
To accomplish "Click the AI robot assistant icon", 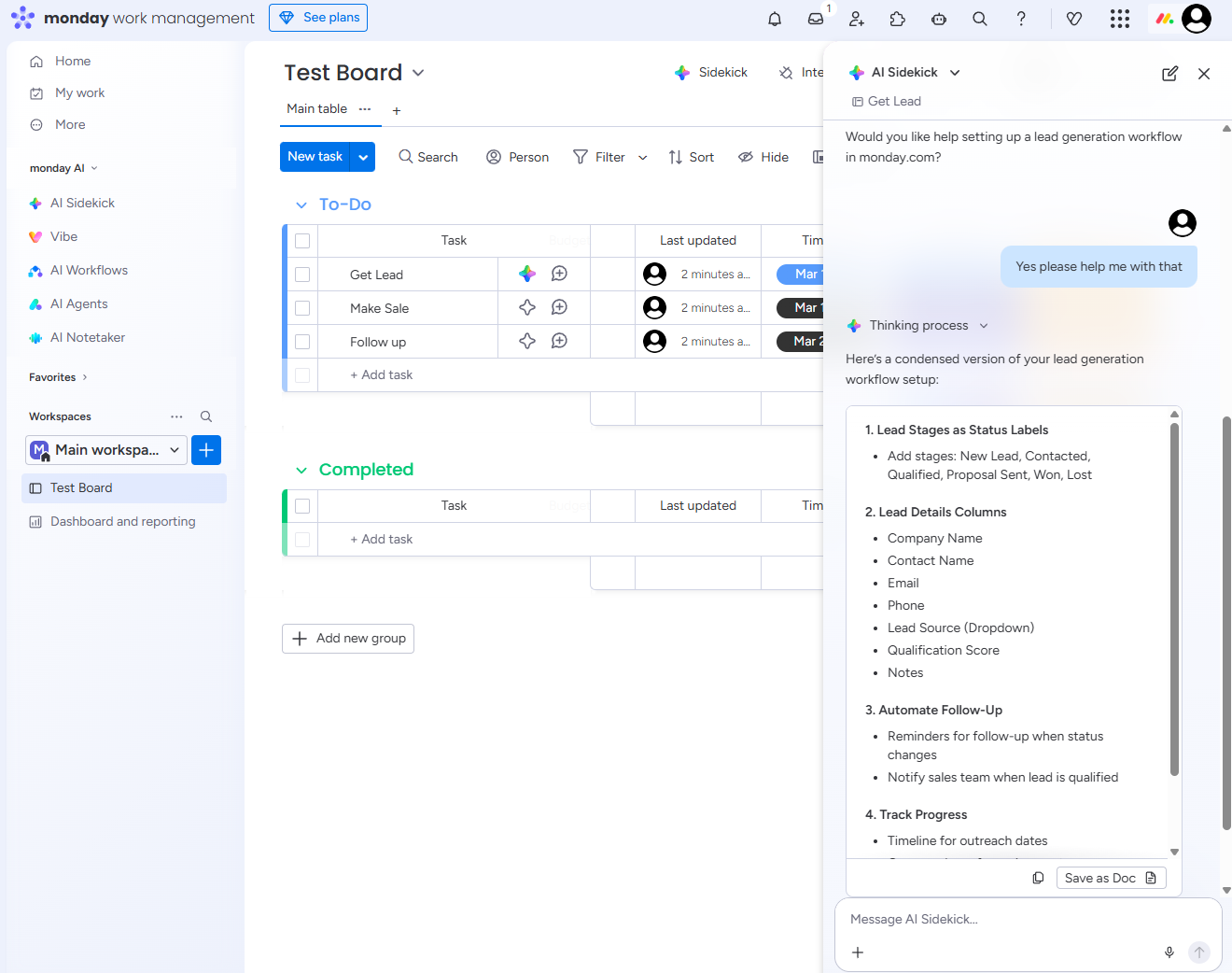I will tap(939, 18).
